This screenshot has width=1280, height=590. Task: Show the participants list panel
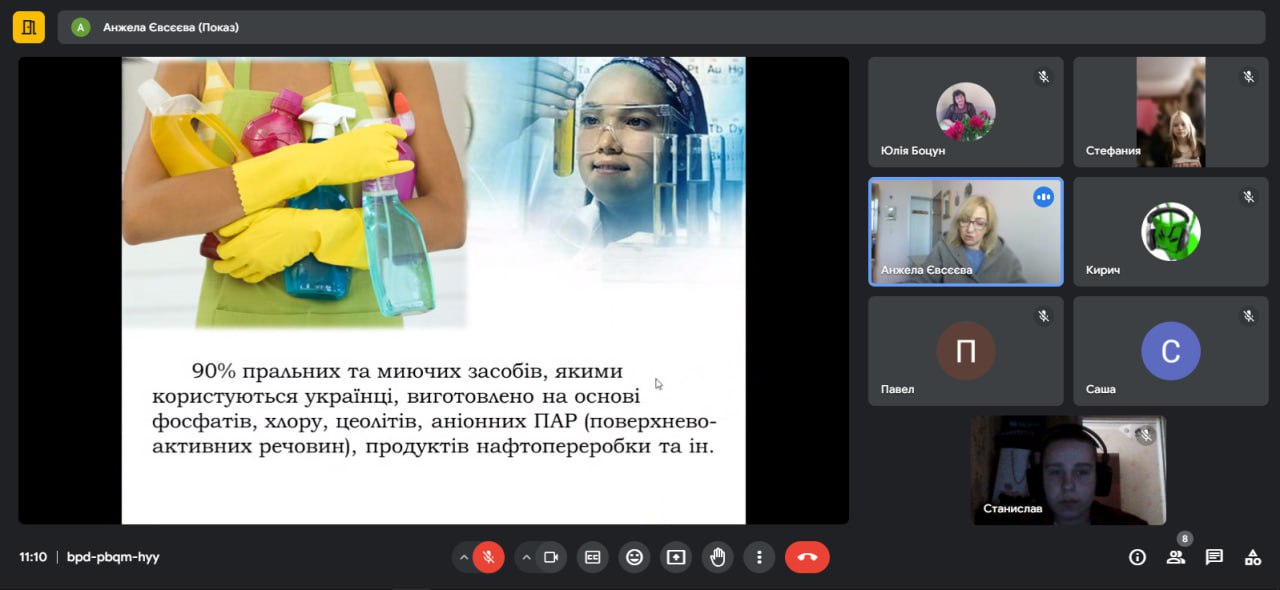[1176, 557]
